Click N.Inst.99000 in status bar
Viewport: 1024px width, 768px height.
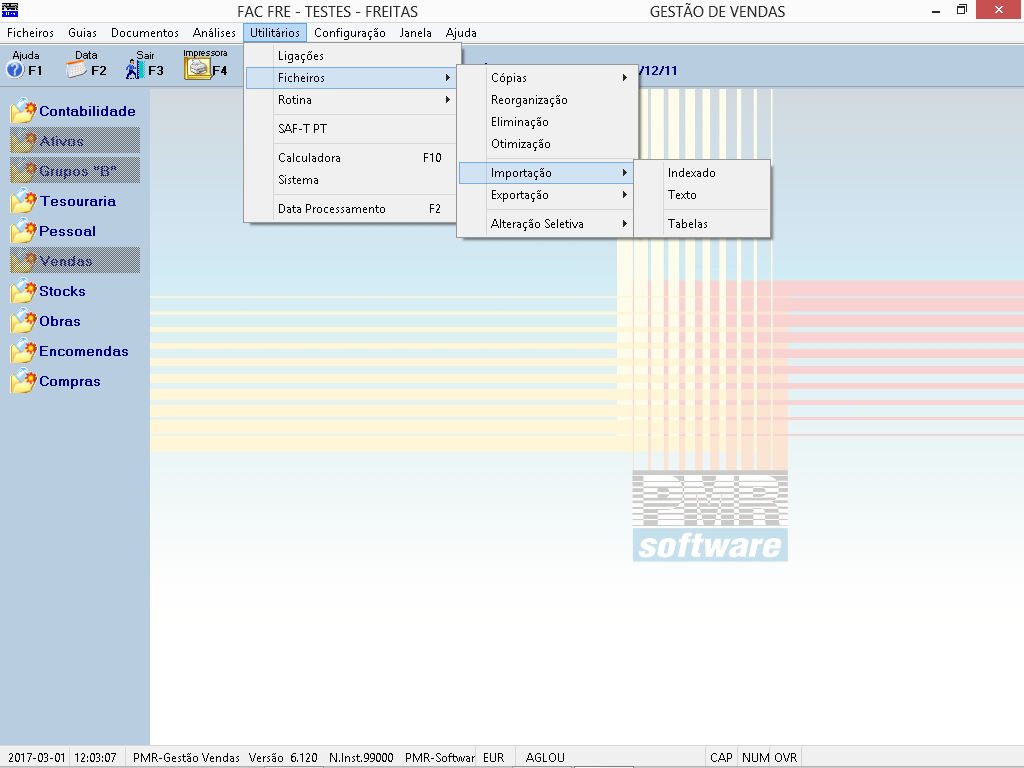point(361,758)
